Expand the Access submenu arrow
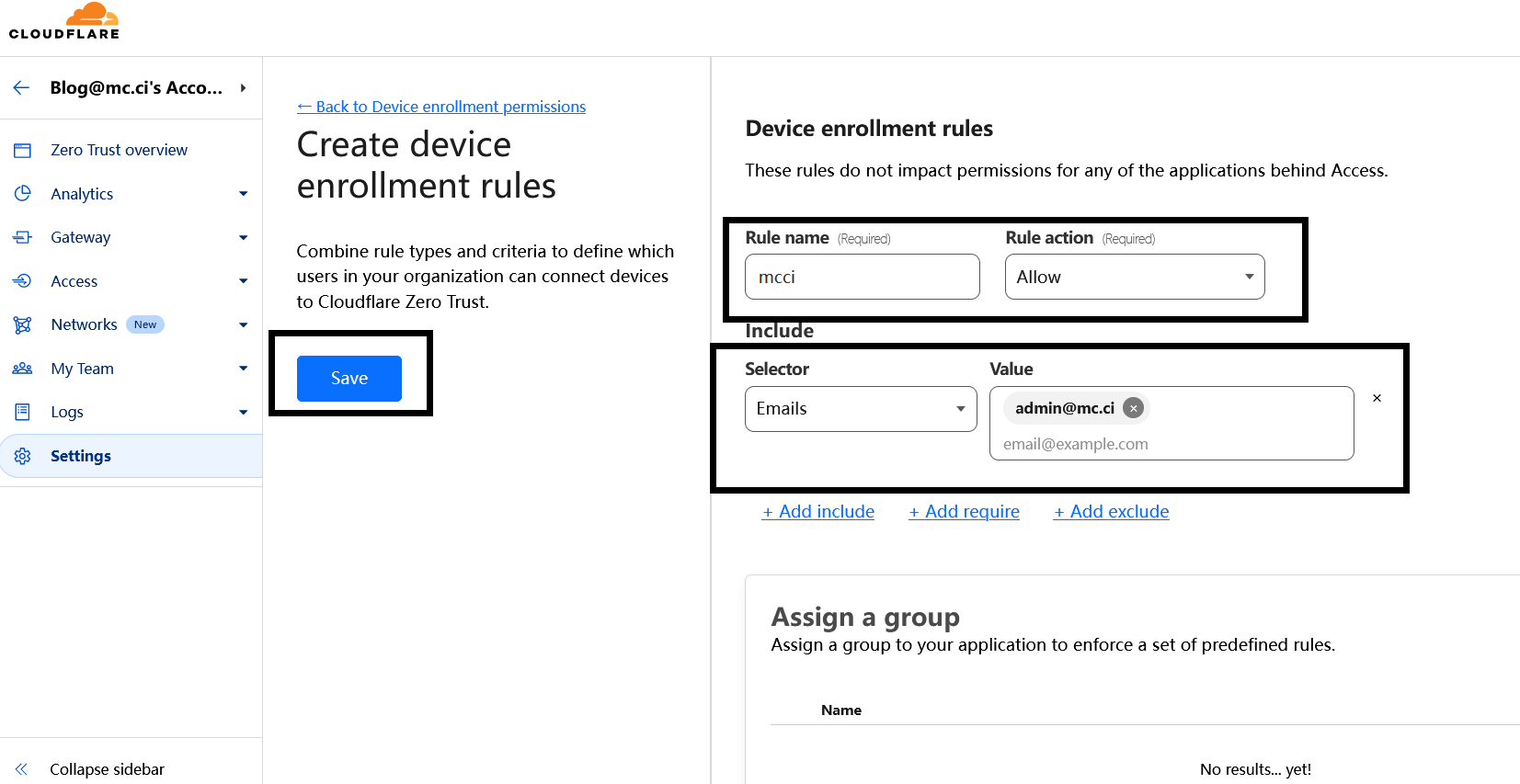 243,281
